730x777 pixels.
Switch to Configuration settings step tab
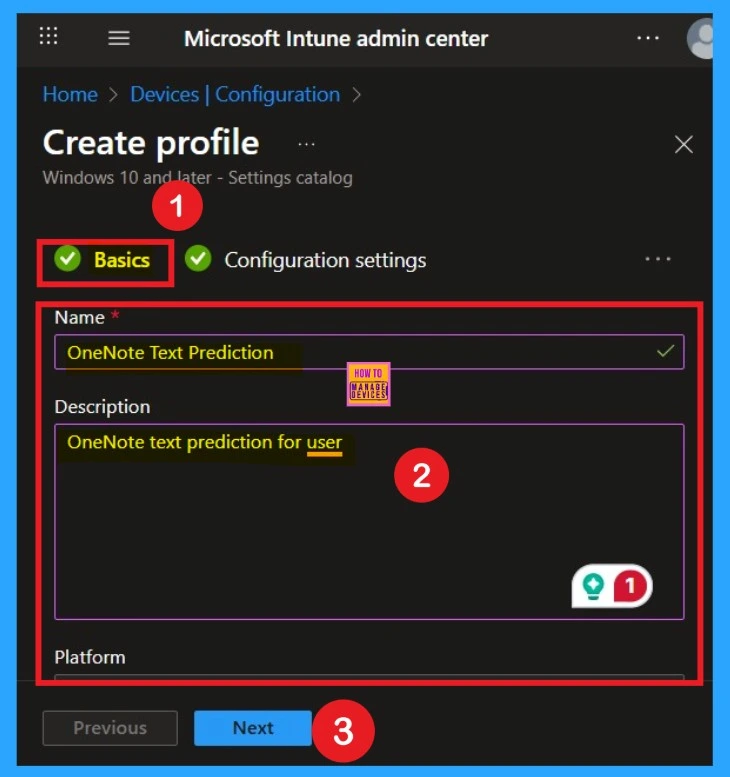305,260
